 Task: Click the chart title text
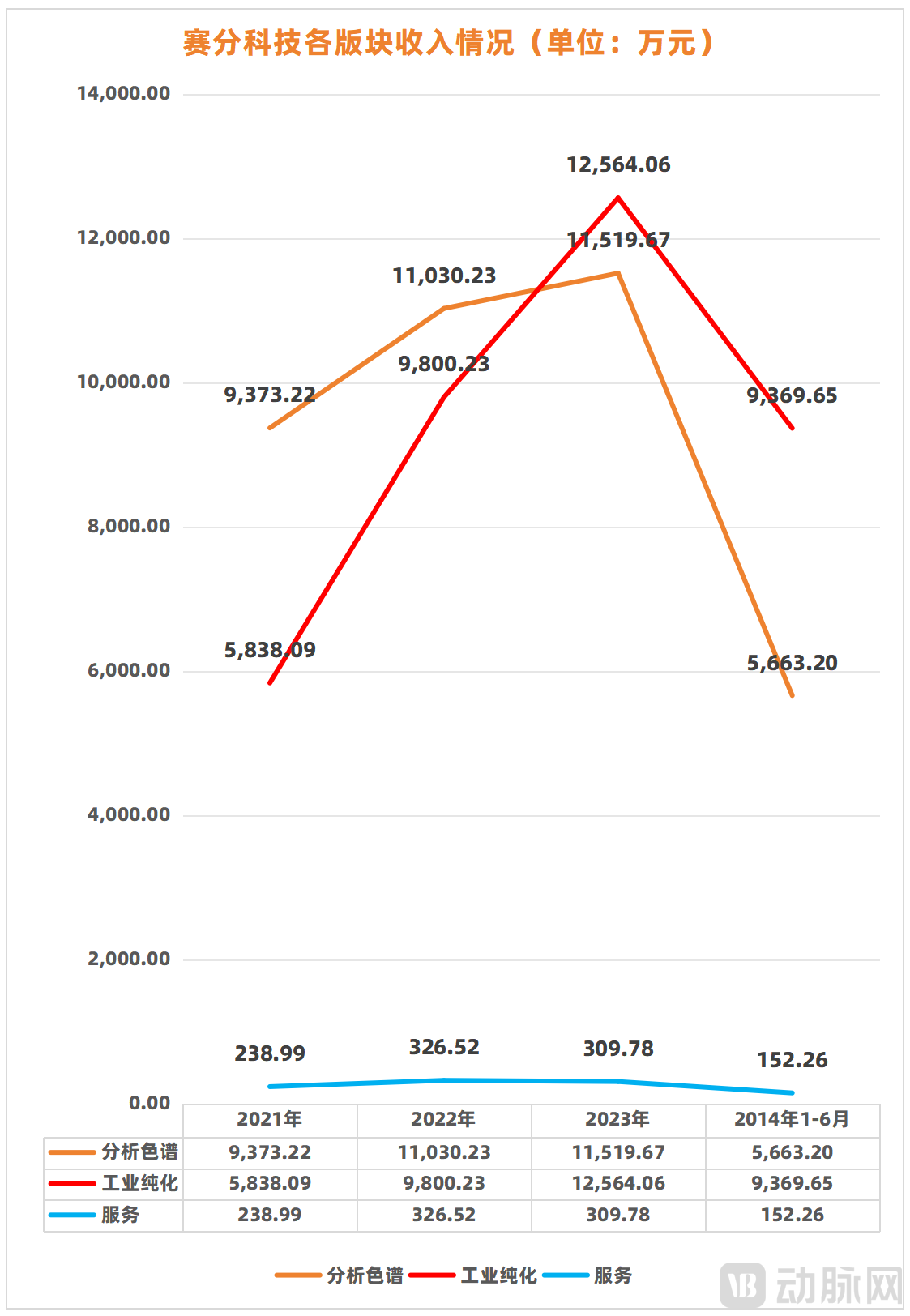coord(449,42)
